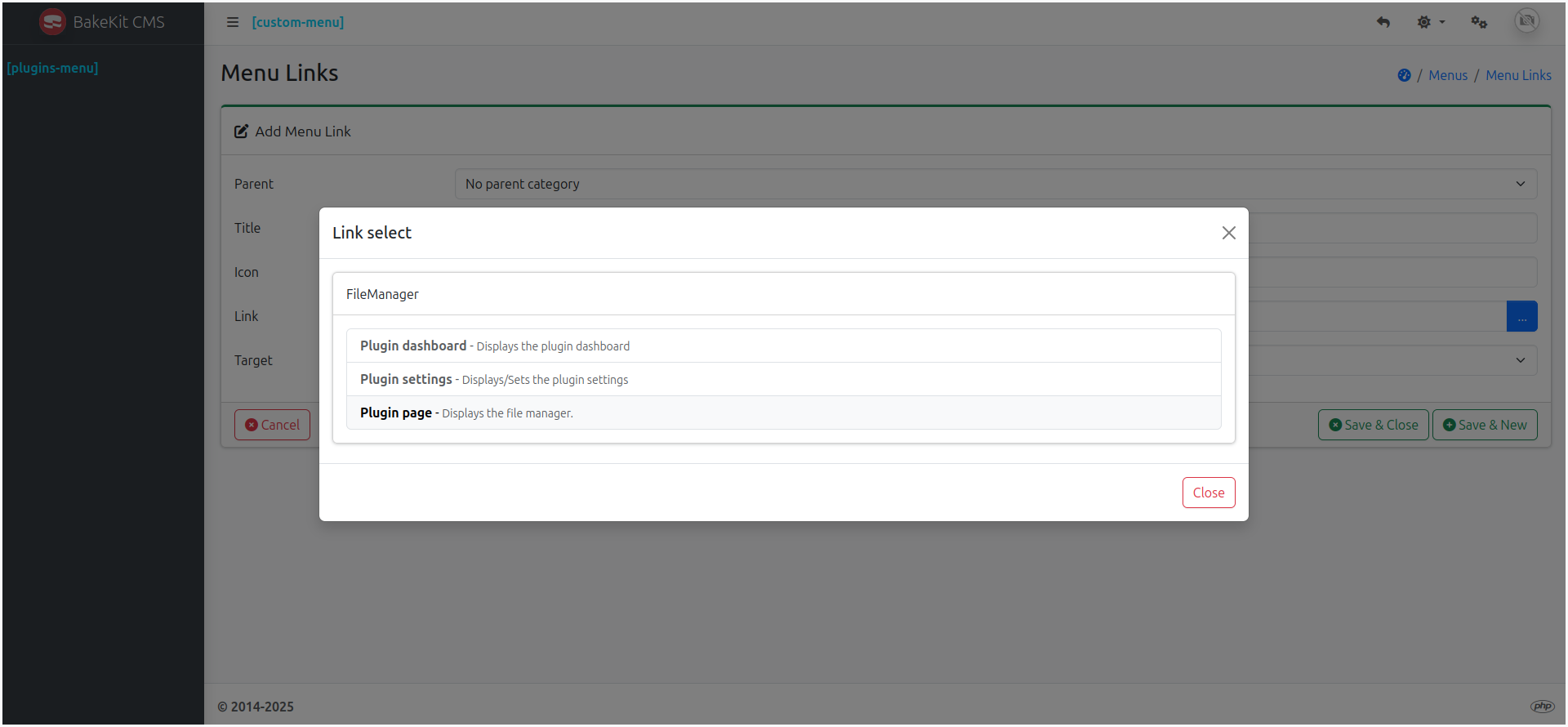Click the Cancel button
1568x727 pixels.
point(272,425)
